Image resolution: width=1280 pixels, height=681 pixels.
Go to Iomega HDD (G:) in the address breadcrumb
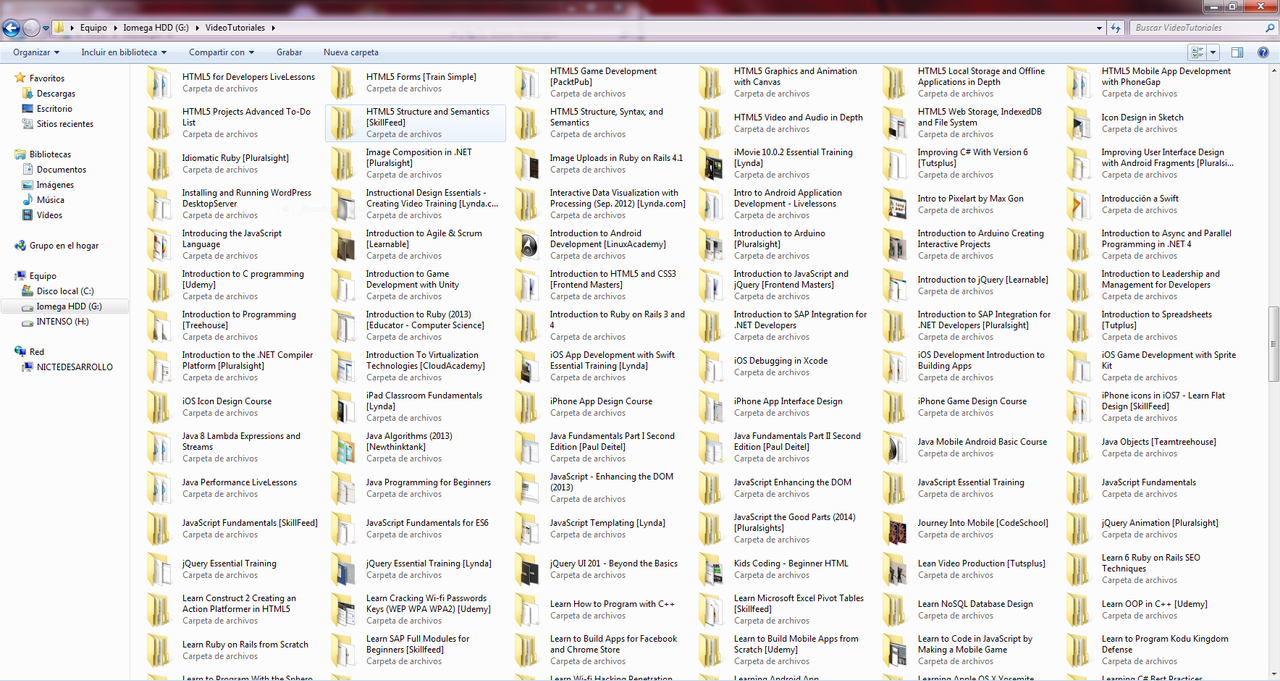pyautogui.click(x=156, y=28)
